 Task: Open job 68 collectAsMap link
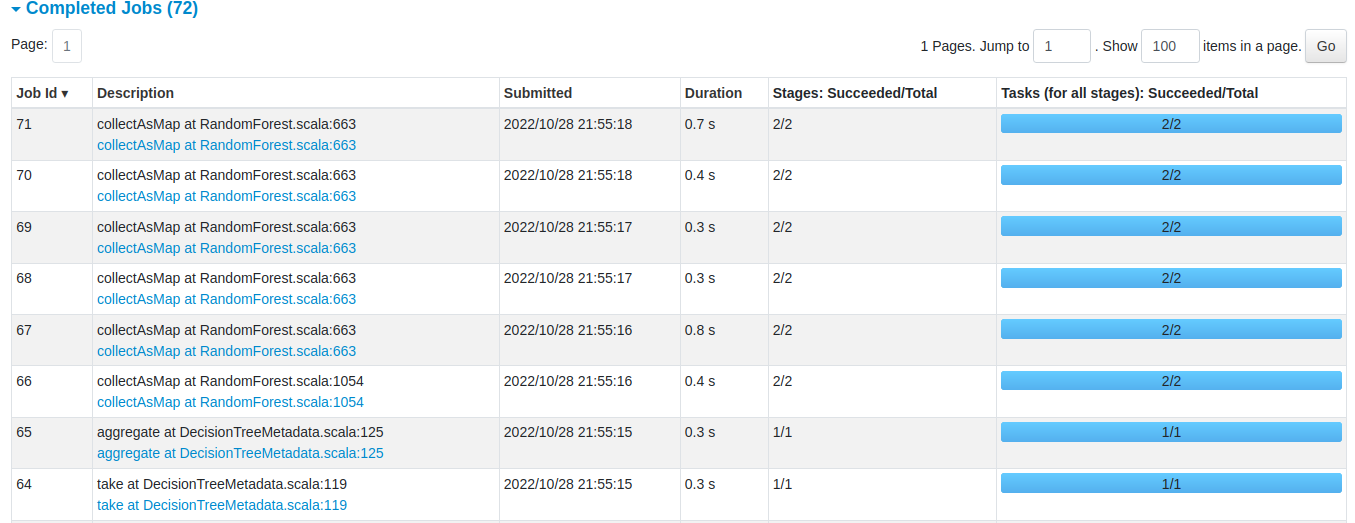click(x=226, y=299)
